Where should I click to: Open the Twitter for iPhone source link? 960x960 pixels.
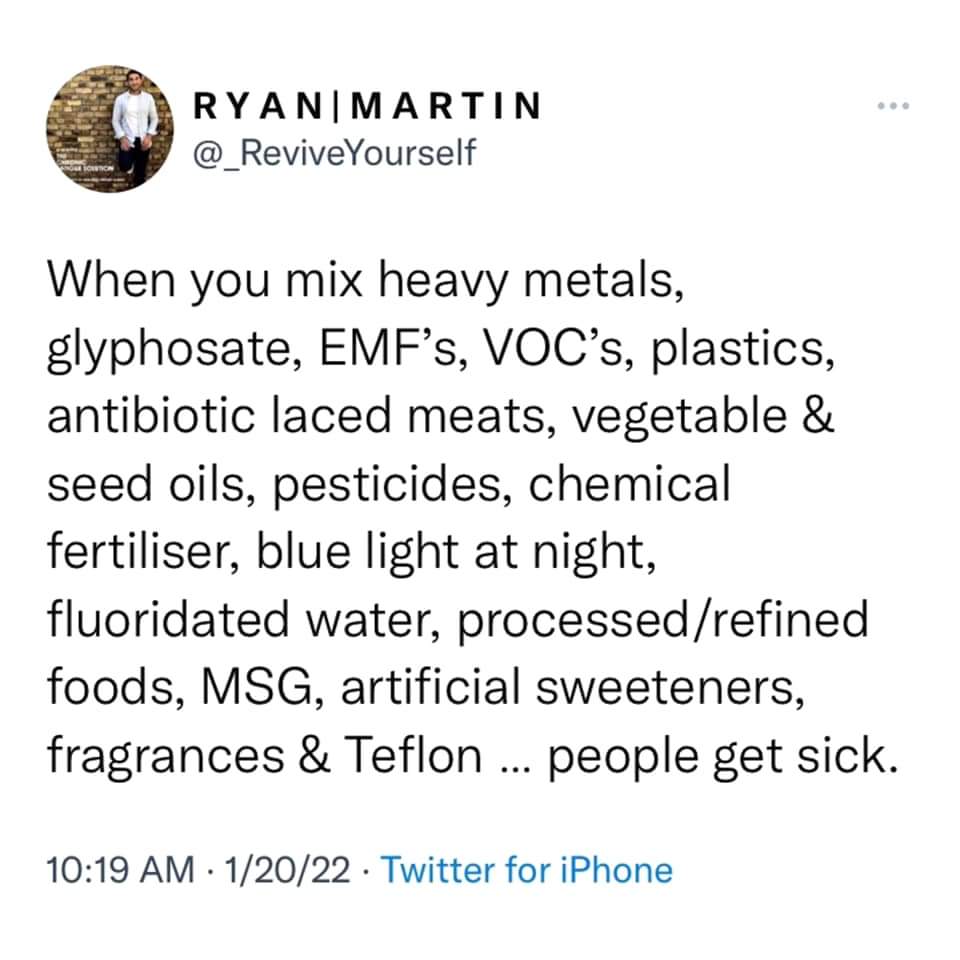527,870
